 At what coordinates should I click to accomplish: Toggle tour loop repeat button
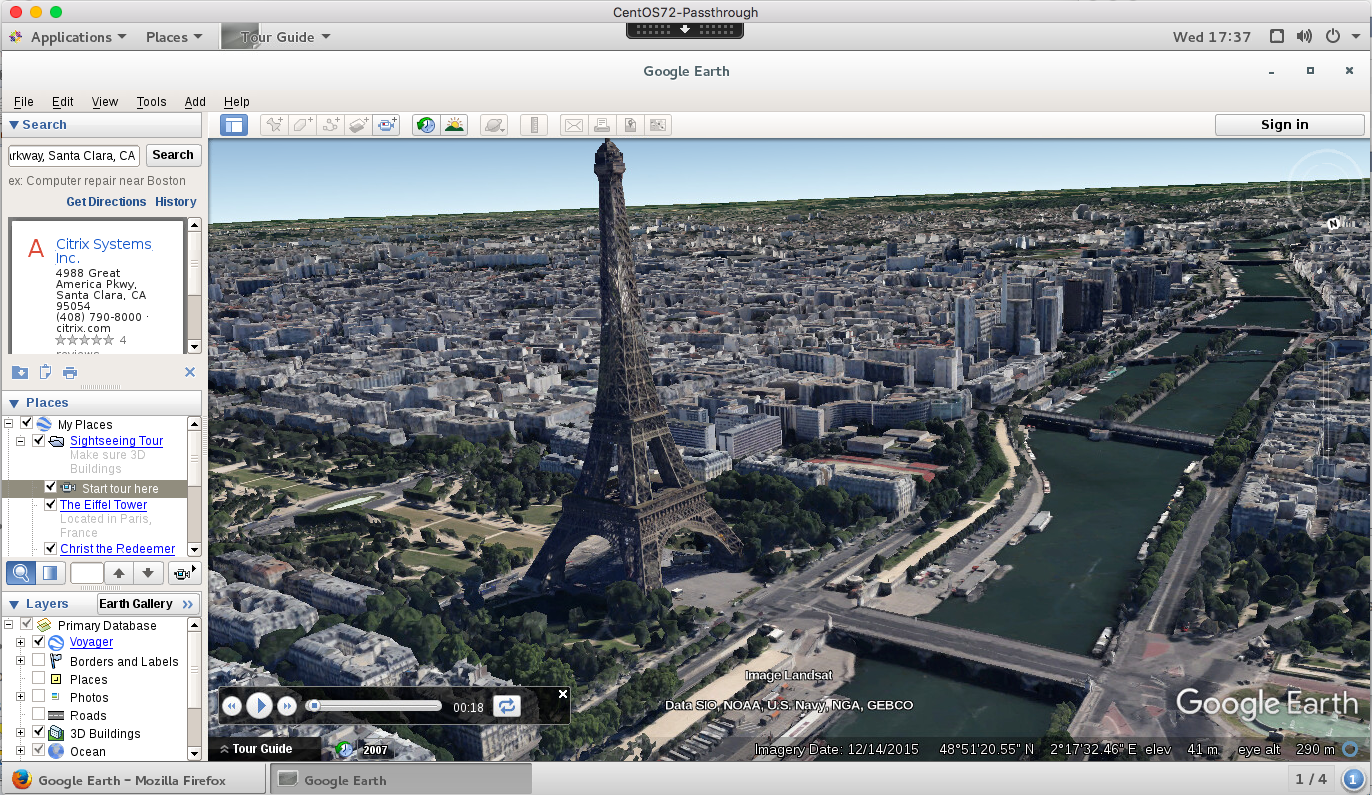tap(507, 706)
